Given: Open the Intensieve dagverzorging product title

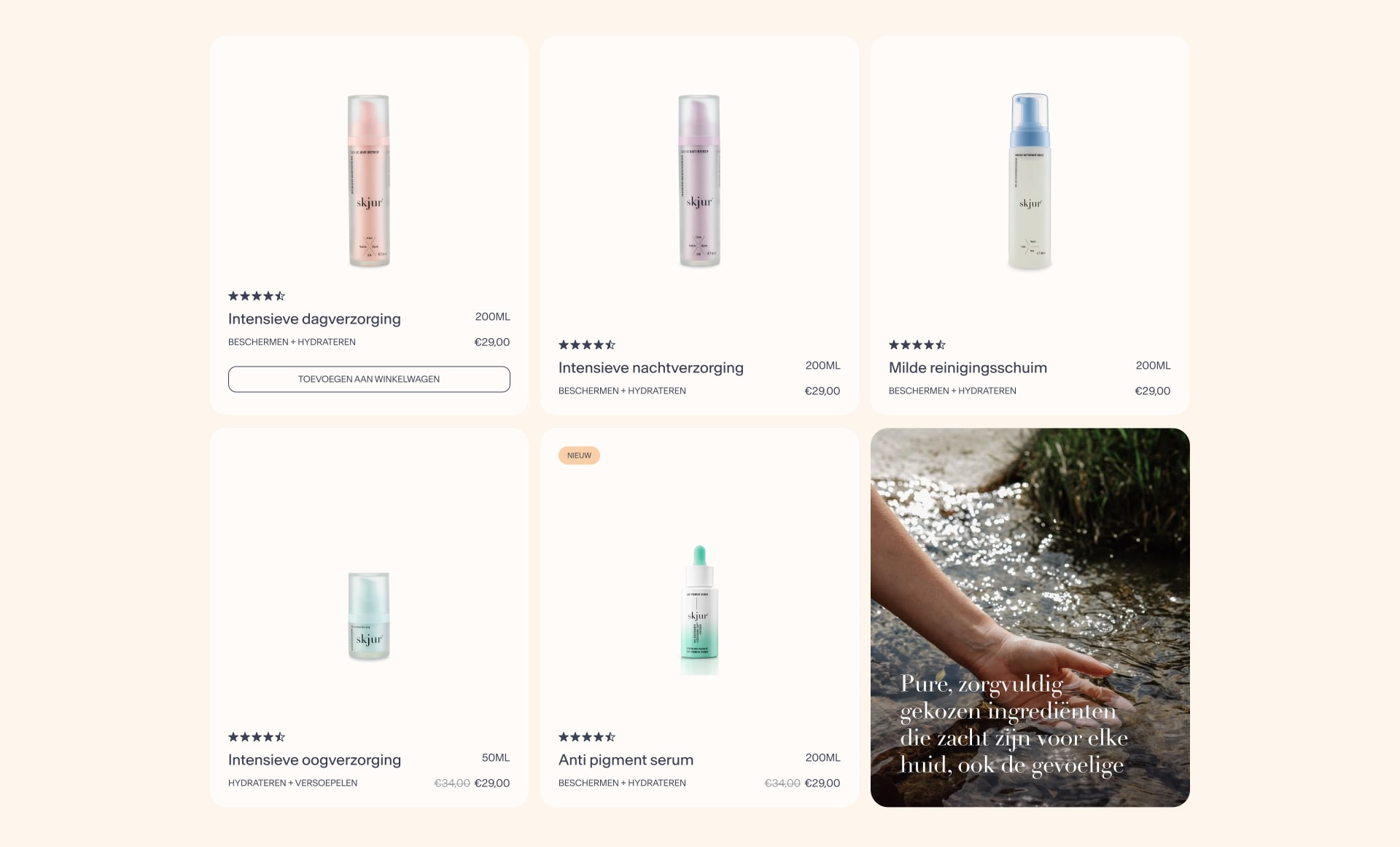Looking at the screenshot, I should tap(314, 319).
